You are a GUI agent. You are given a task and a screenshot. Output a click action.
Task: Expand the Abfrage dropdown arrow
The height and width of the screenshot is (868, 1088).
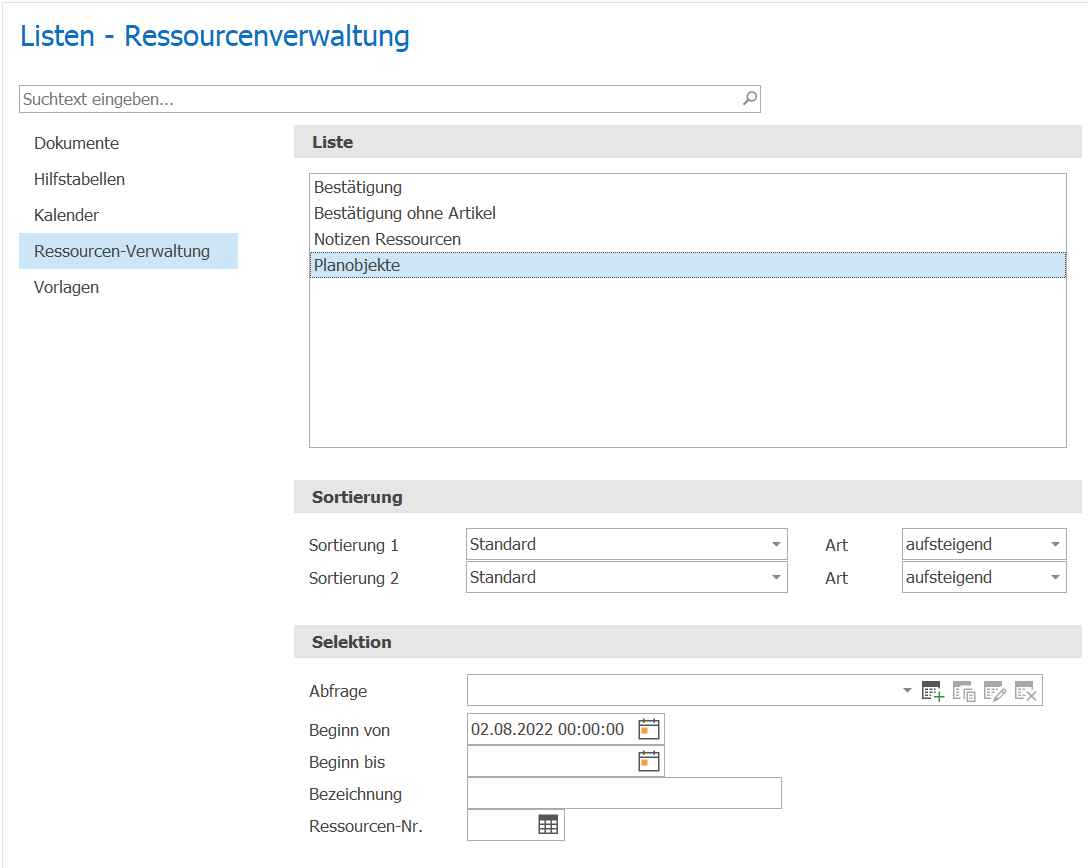pos(907,690)
